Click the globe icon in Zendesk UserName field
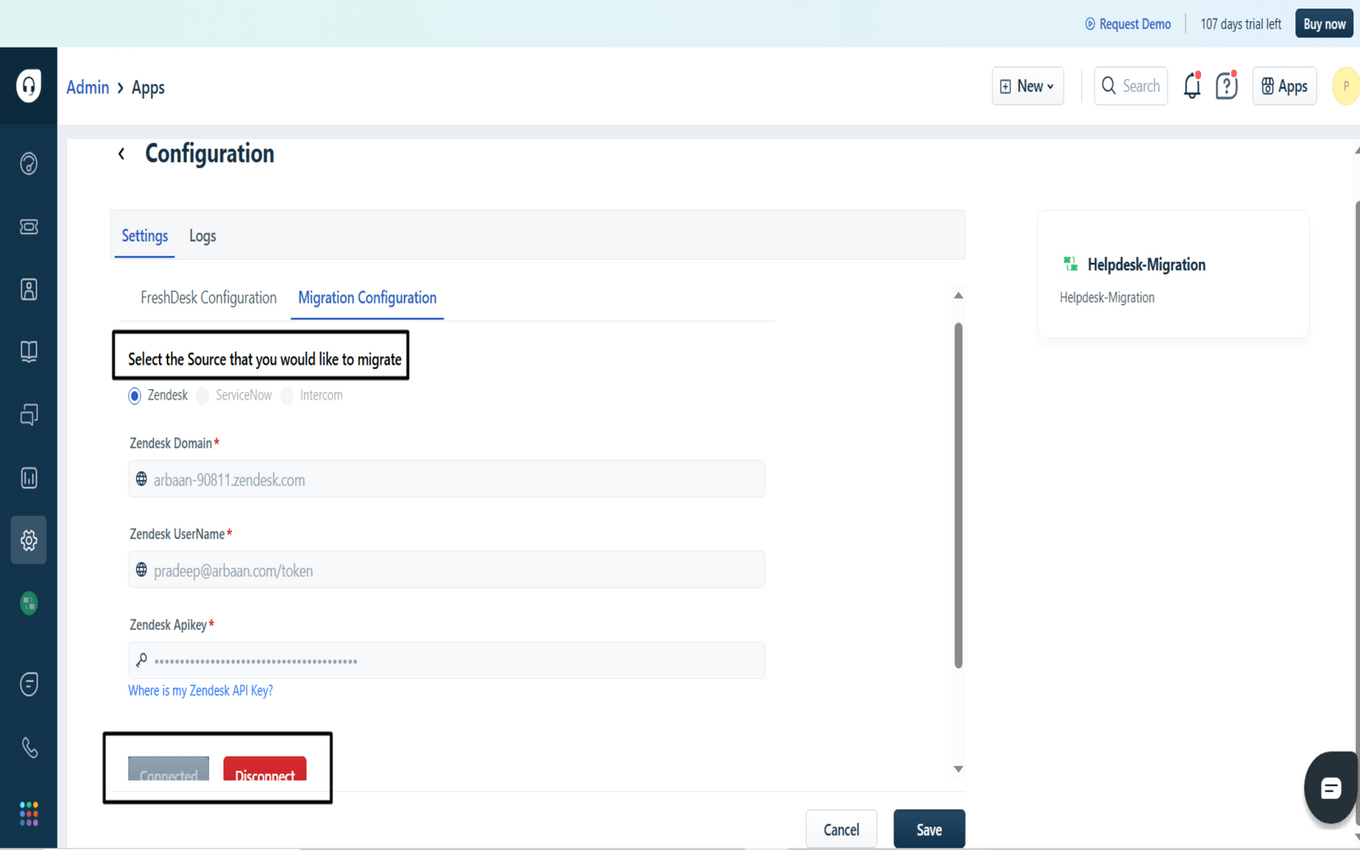Viewport: 1360px width, 850px height. coord(142,570)
